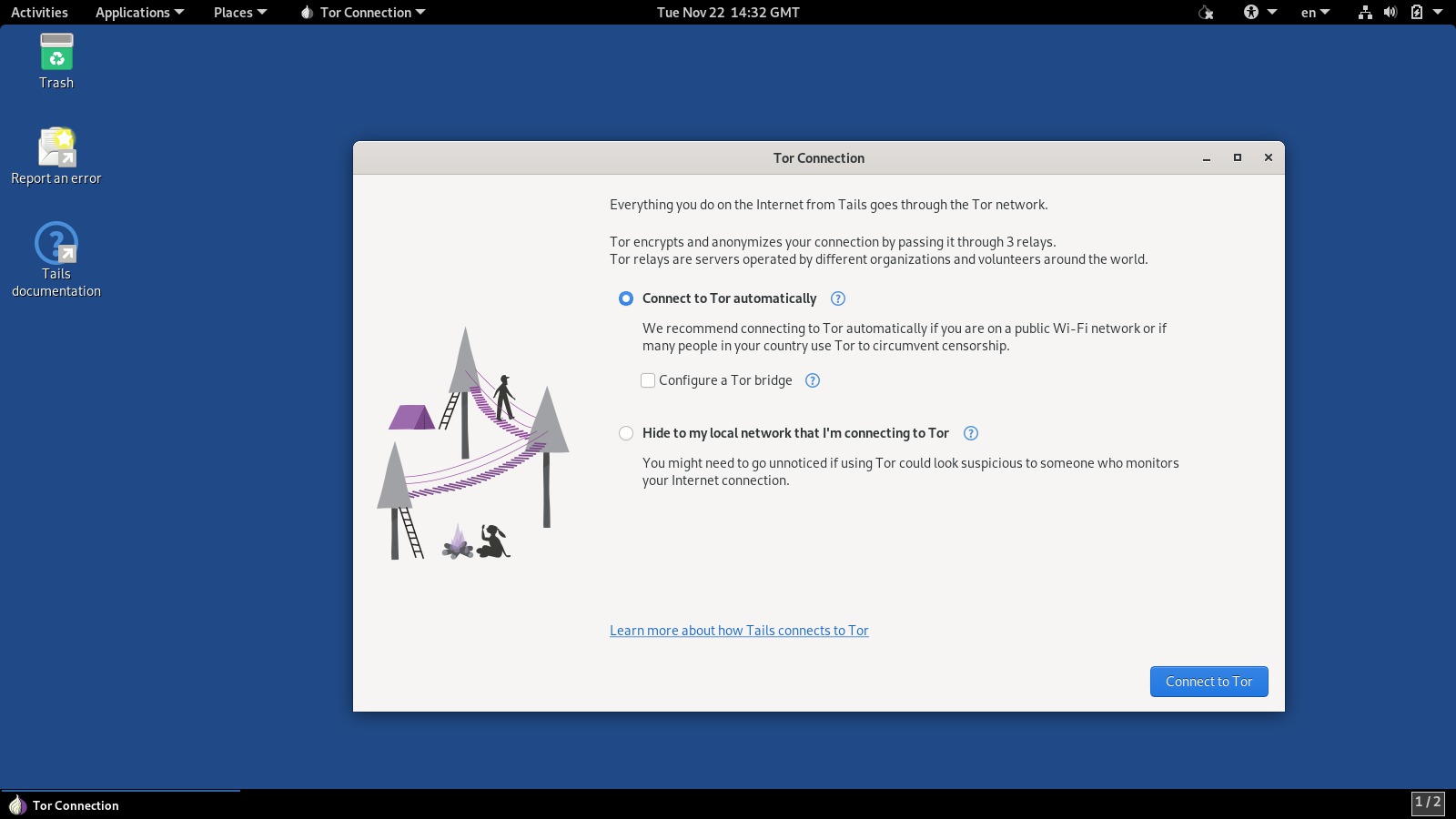Screen dimensions: 1456x819
Task: Open the Activities overview
Action: (39, 13)
